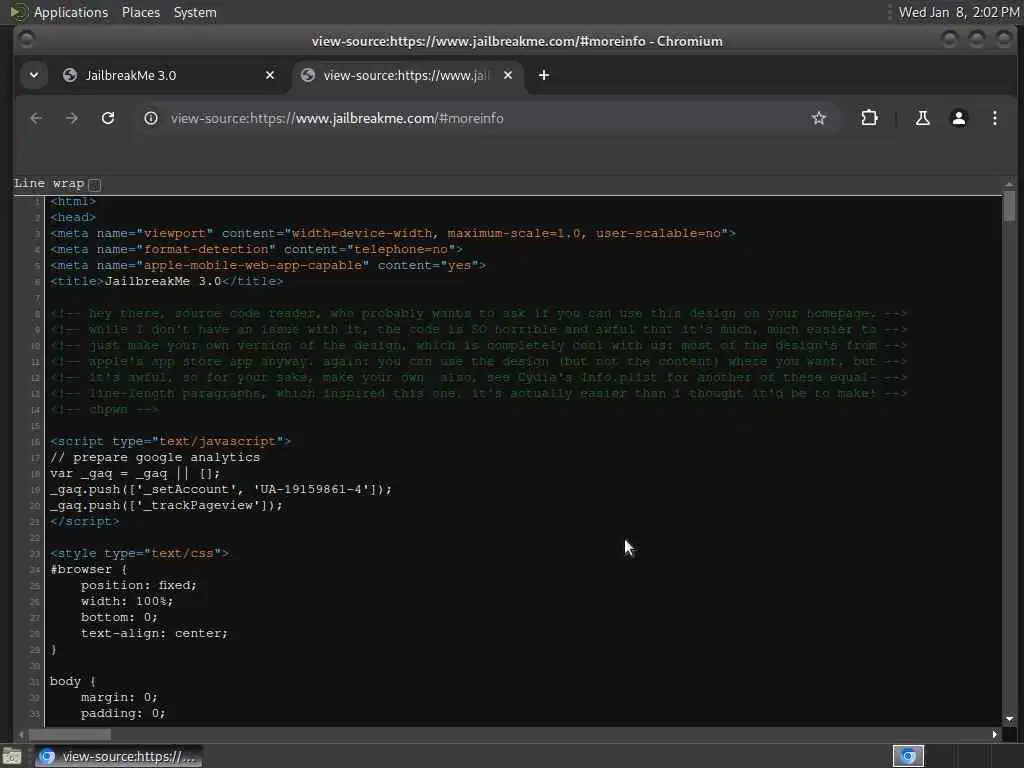Activate Chromium taskbar window button
Viewport: 1024px width, 768px height.
[118, 757]
